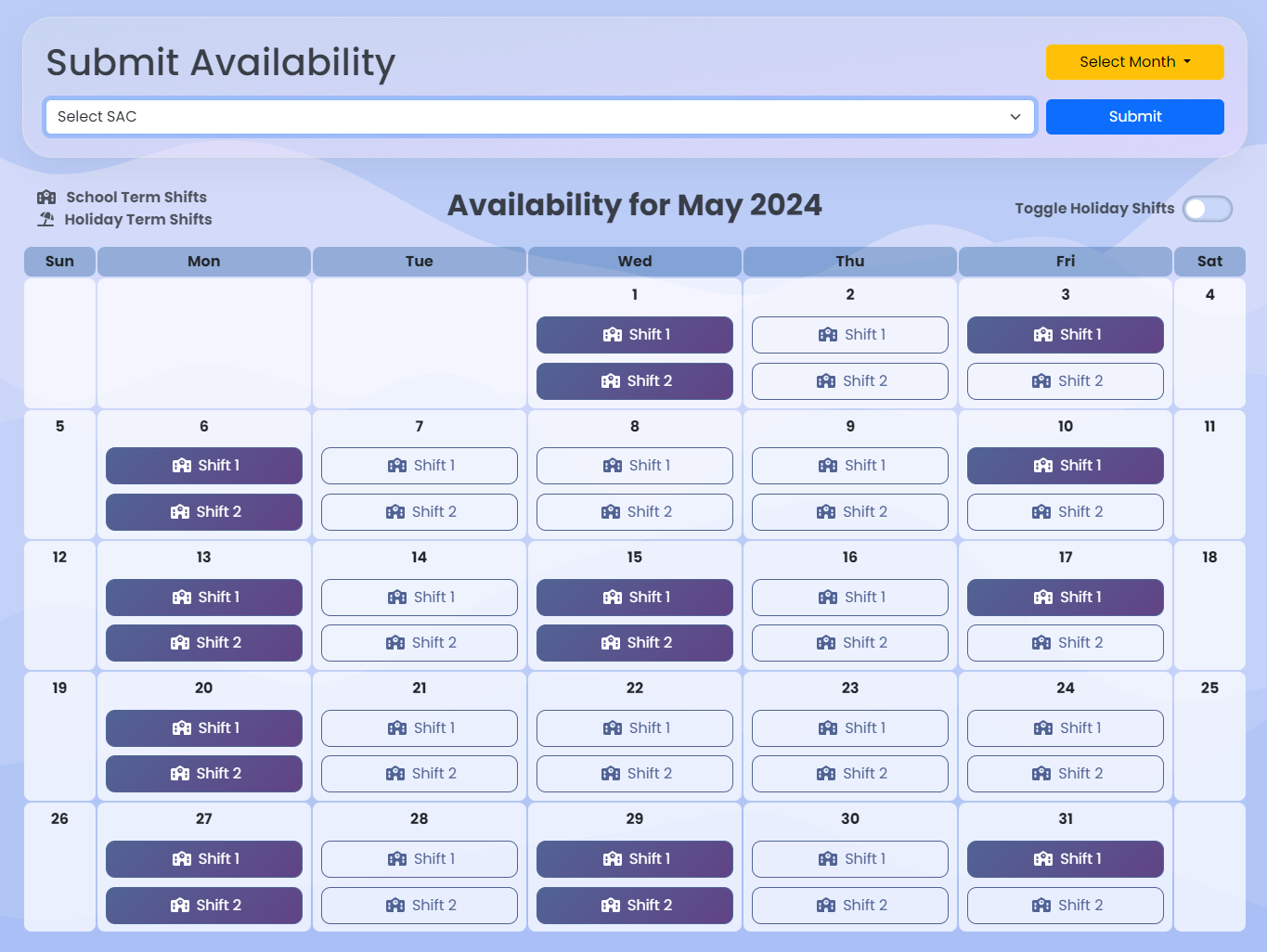The image size is (1267, 952).
Task: Click the umbrella icon in the Holiday Term Shifts legend
Action: [46, 220]
